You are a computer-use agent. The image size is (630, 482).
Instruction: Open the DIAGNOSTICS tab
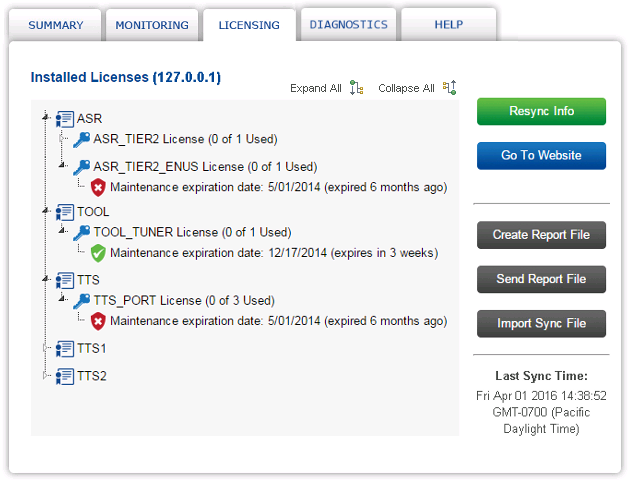[348, 25]
